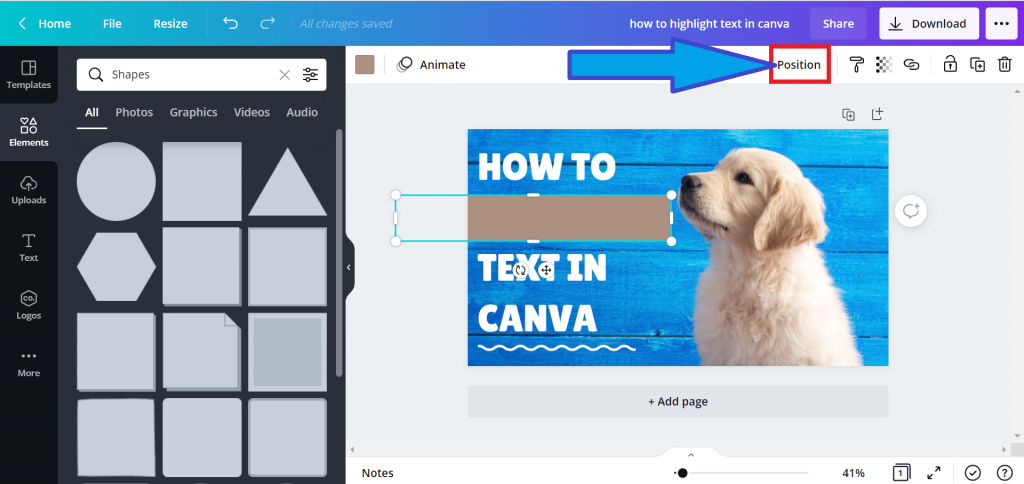The image size is (1024, 484).
Task: Open the Templates sidebar panel
Action: (x=28, y=74)
